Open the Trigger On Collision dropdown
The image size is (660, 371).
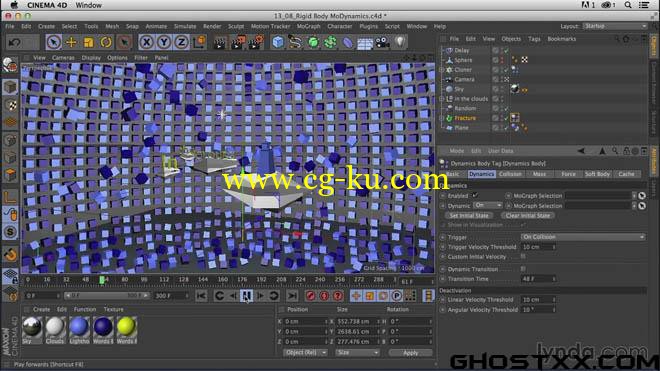click(x=583, y=237)
